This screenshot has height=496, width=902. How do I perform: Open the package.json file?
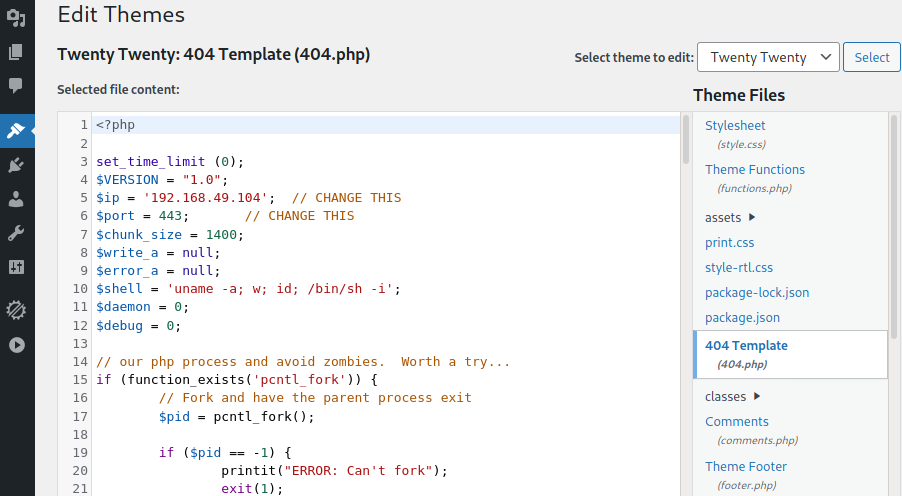pyautogui.click(x=742, y=318)
